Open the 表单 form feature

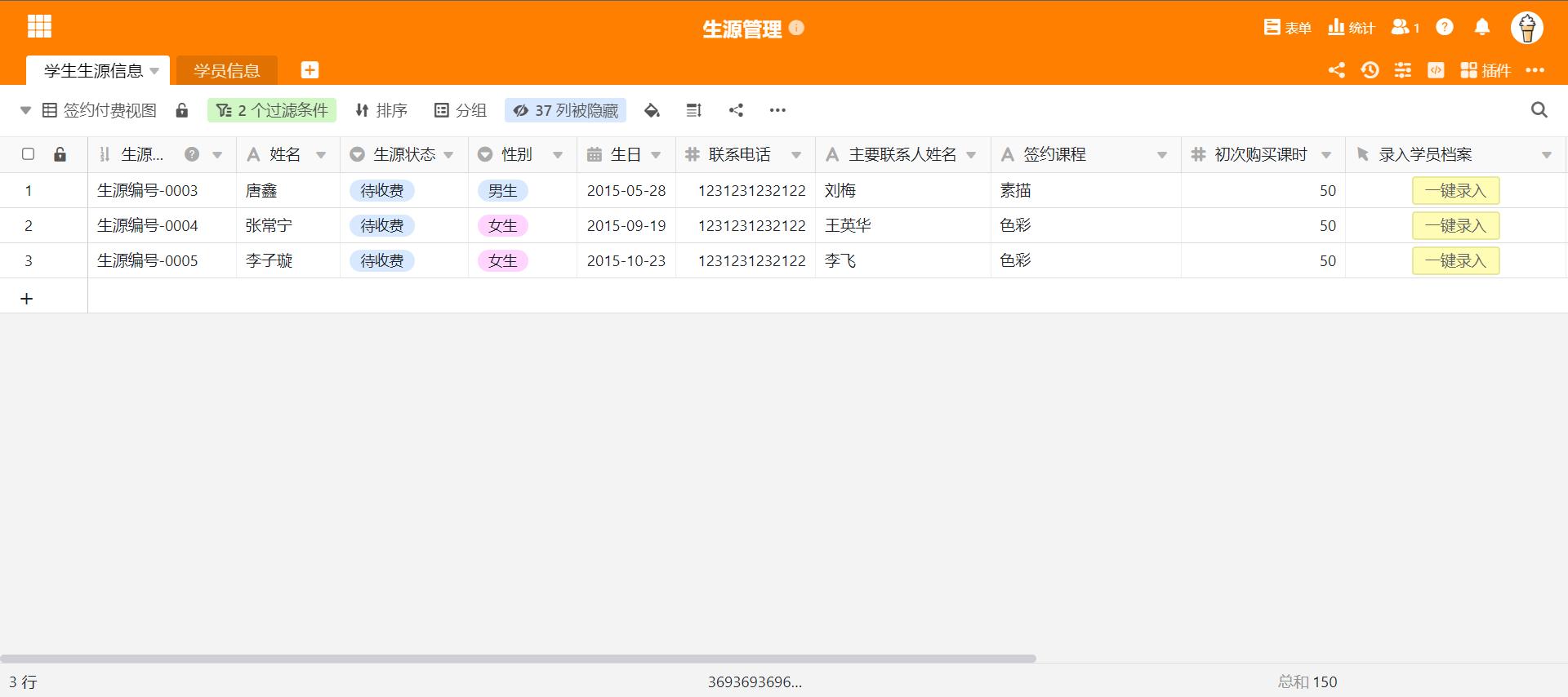point(1287,28)
